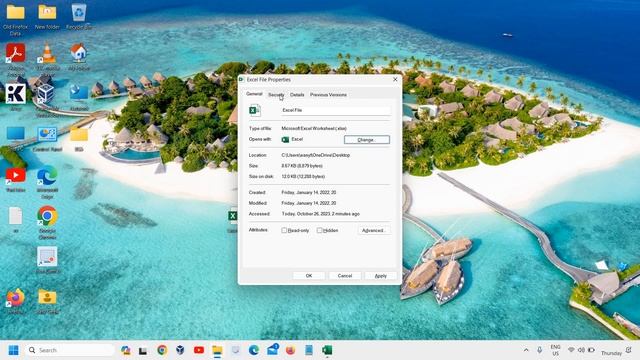Viewport: 640px width, 360px height.
Task: Click the Excel app icon beside Opens with
Action: (285, 140)
